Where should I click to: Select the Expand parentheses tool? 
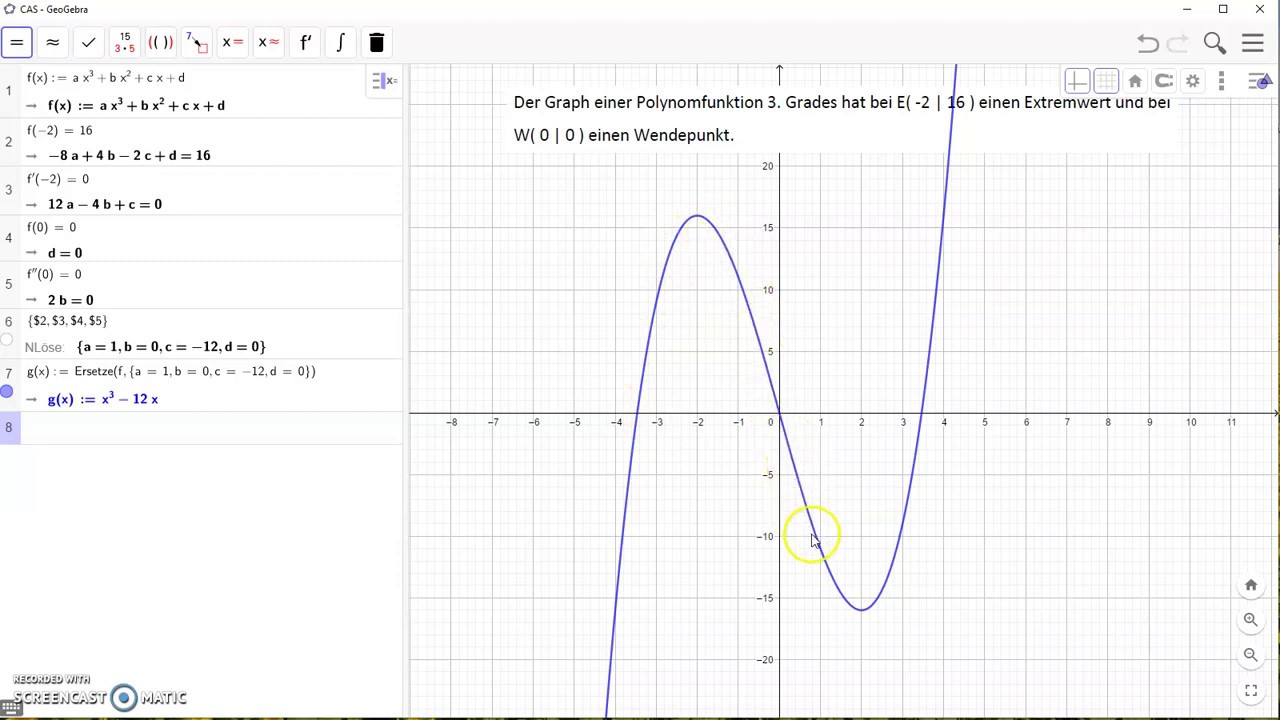click(x=160, y=43)
